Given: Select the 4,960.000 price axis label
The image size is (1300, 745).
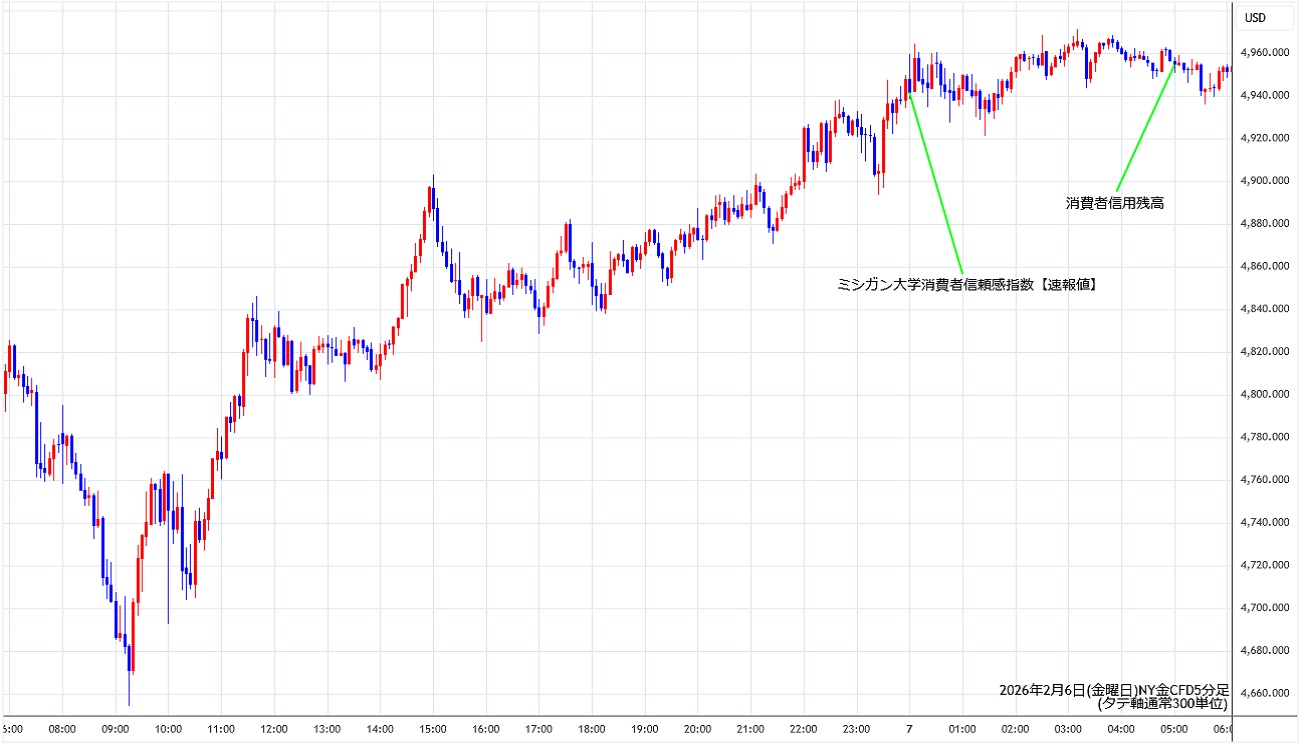Looking at the screenshot, I should pos(1264,52).
